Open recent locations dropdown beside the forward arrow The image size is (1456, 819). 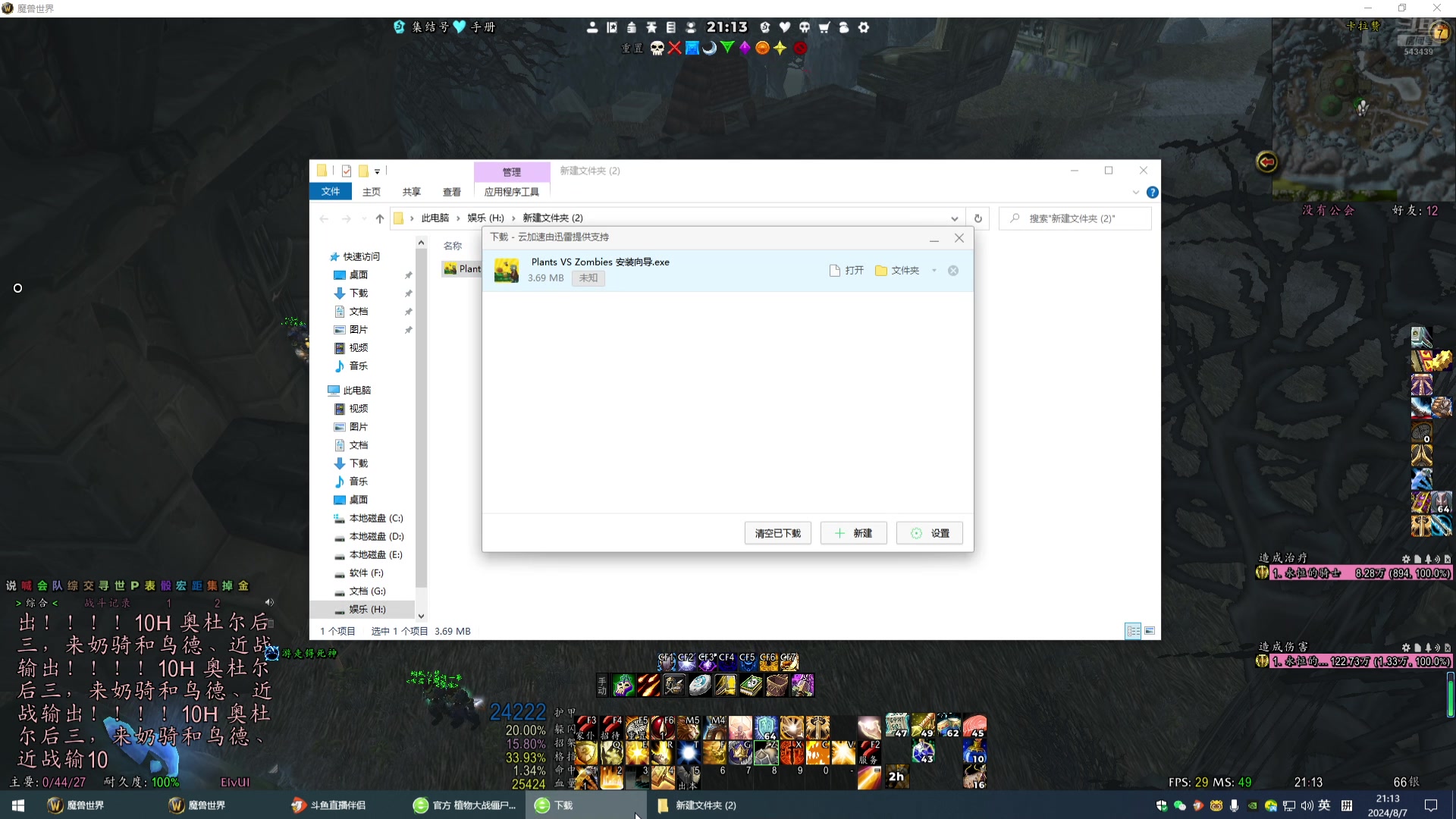point(364,218)
